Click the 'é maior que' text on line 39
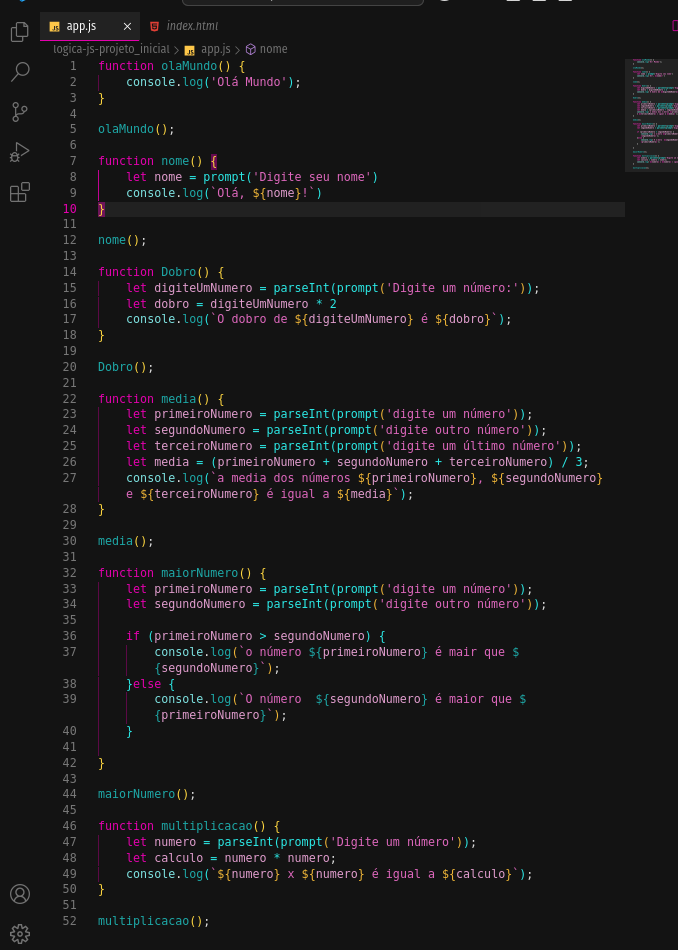The height and width of the screenshot is (950, 678). 473,699
